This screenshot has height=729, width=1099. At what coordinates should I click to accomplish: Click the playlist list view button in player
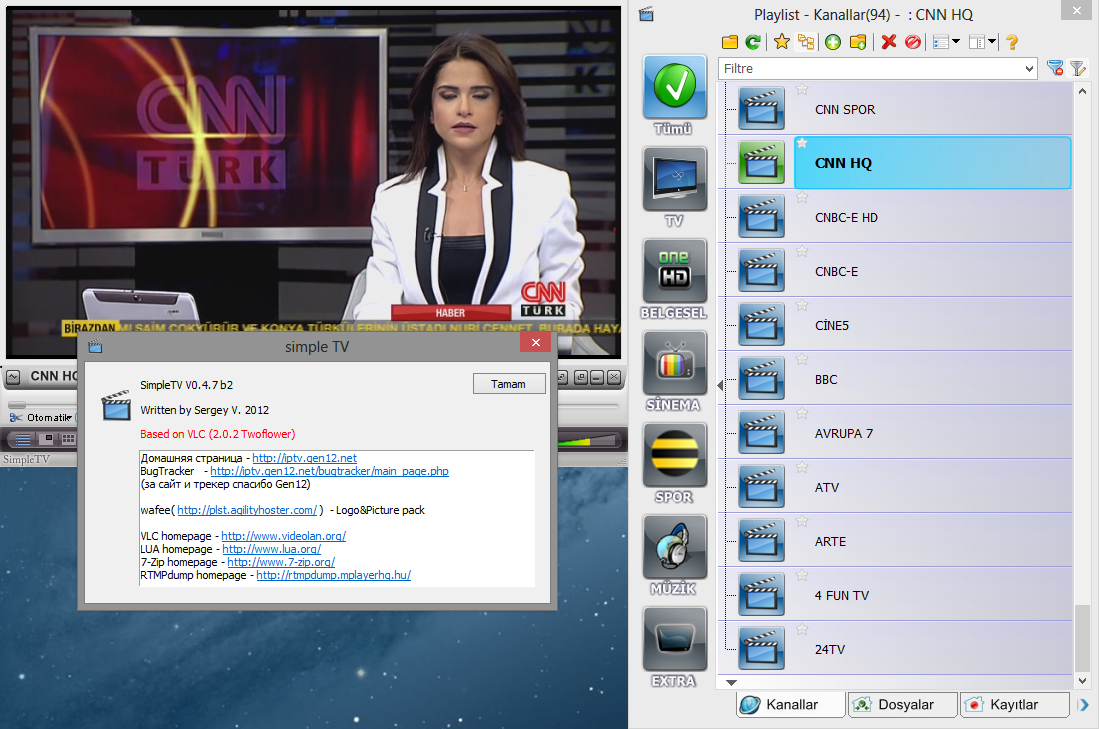(x=23, y=439)
